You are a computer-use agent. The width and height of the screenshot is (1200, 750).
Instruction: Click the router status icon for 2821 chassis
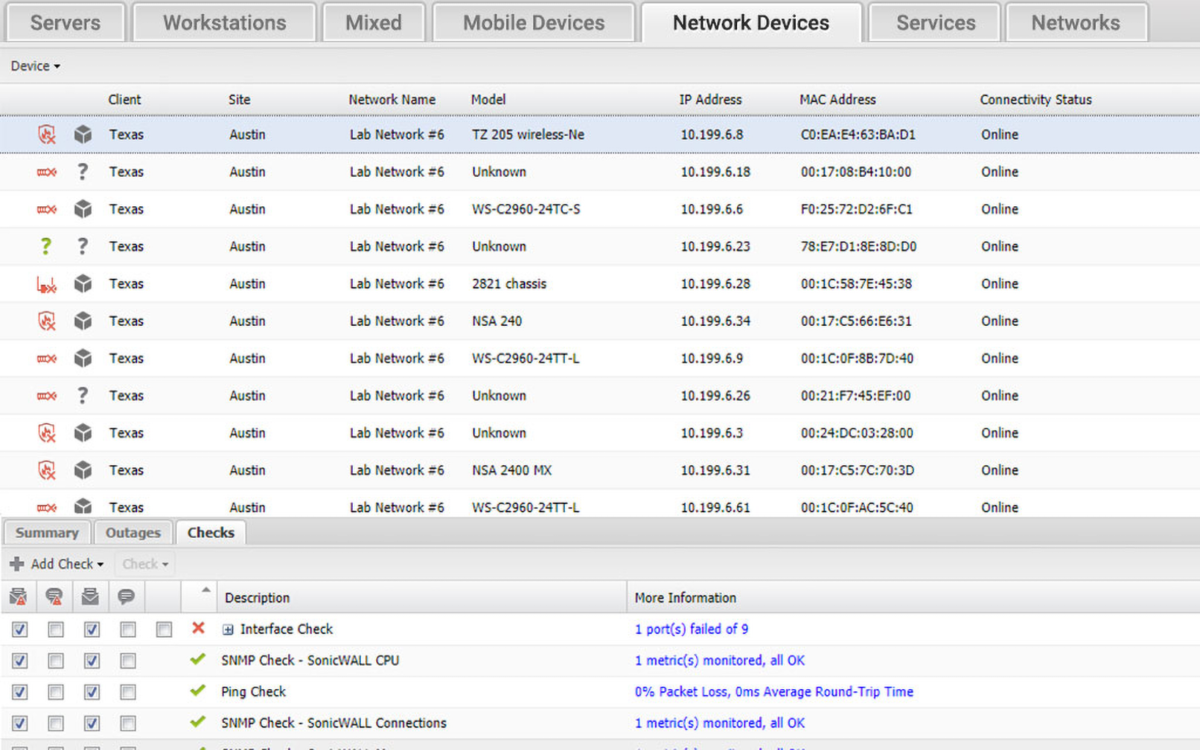click(46, 284)
